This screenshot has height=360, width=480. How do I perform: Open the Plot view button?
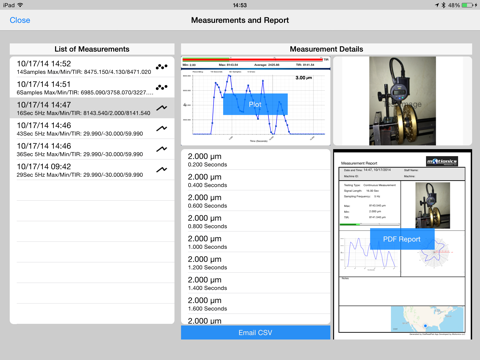[255, 104]
